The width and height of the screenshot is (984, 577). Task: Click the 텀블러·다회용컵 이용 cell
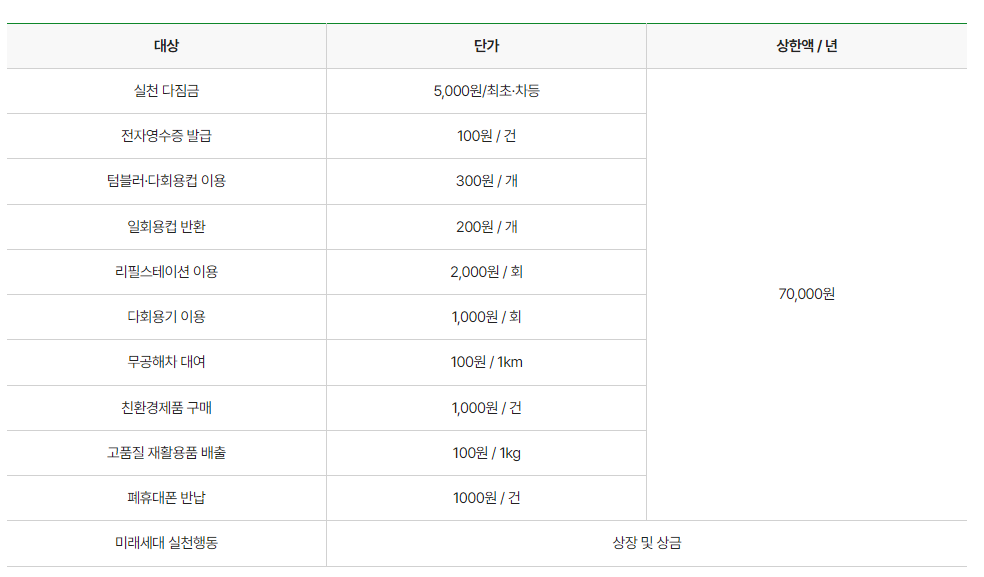coord(166,181)
